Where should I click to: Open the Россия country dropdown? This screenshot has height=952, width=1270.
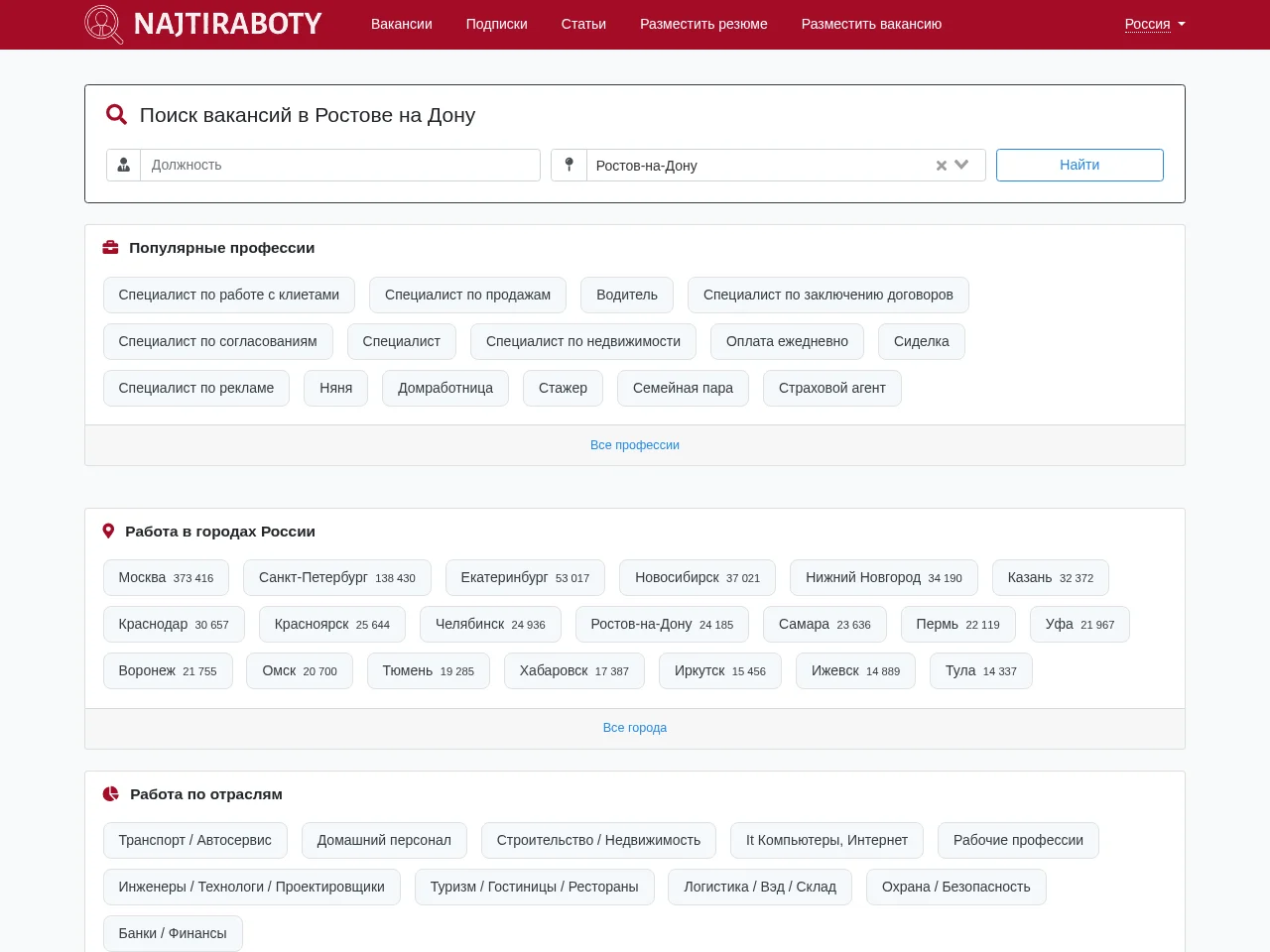tap(1155, 24)
